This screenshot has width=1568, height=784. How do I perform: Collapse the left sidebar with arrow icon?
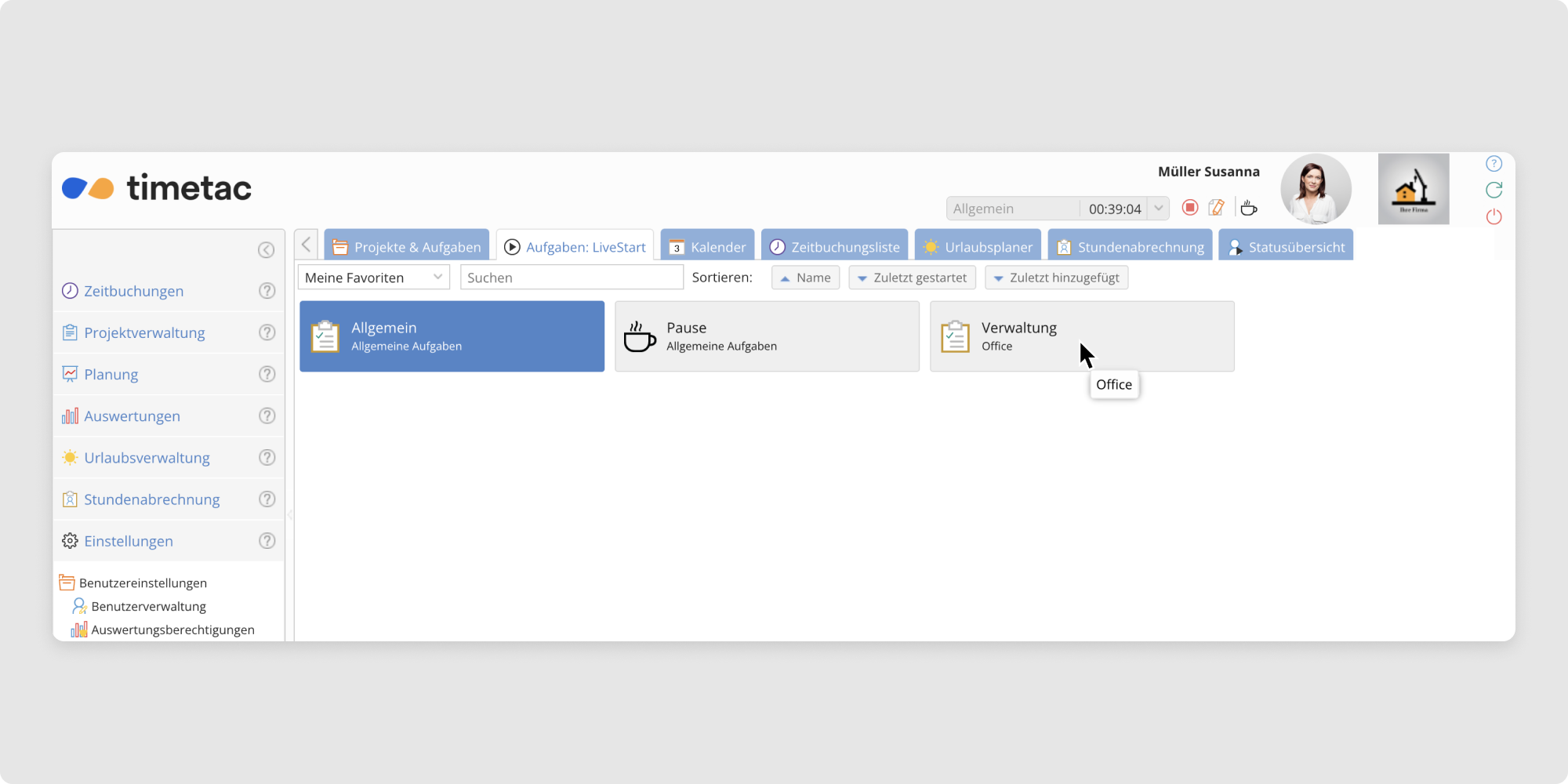pos(267,250)
